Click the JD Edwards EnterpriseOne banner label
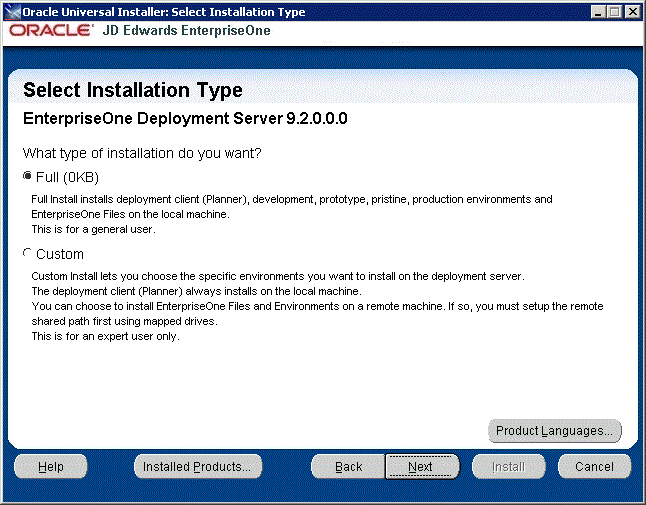This screenshot has height=505, width=646. (x=186, y=31)
